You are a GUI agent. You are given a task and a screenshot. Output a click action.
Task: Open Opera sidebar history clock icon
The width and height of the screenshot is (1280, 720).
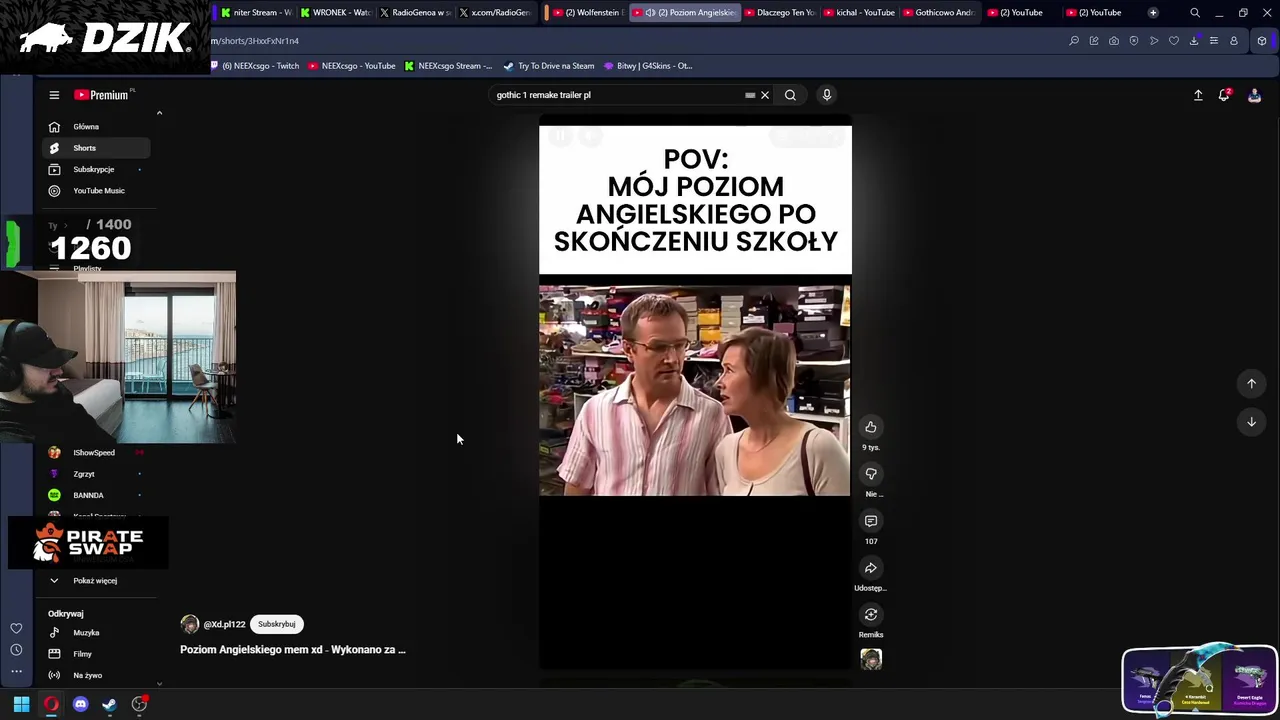click(16, 650)
